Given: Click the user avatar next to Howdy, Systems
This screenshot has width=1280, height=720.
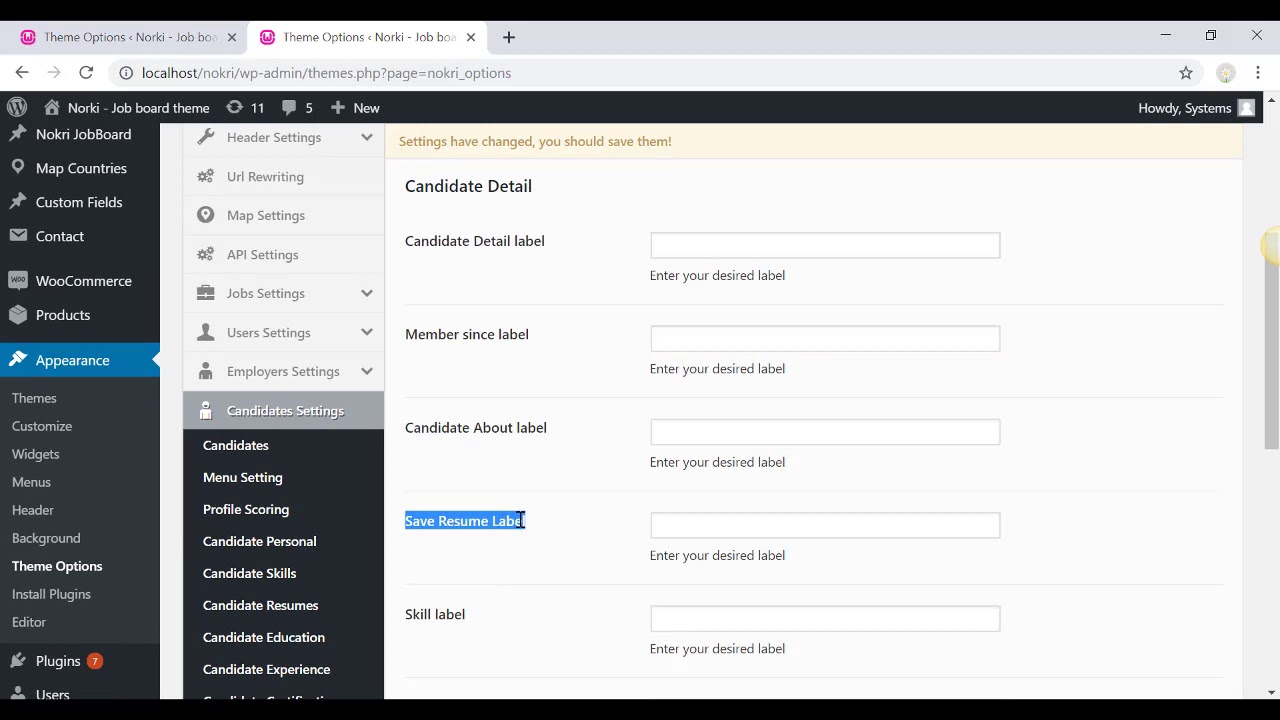Looking at the screenshot, I should [1246, 107].
